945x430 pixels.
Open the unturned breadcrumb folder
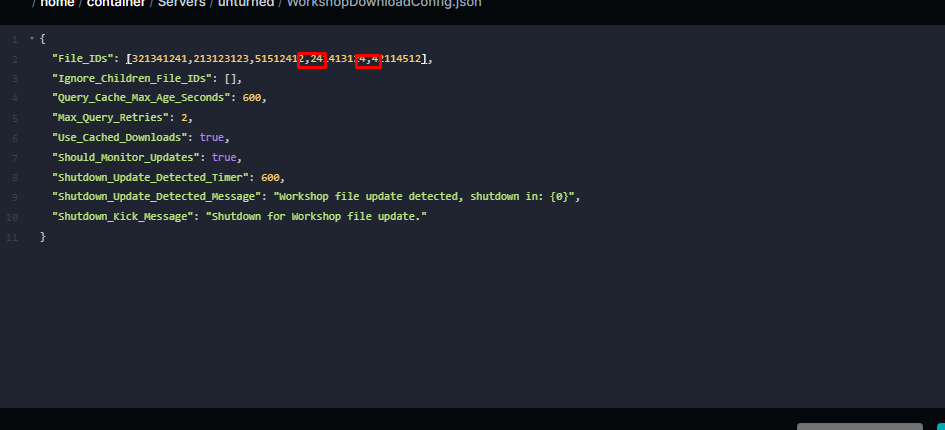[247, 3]
